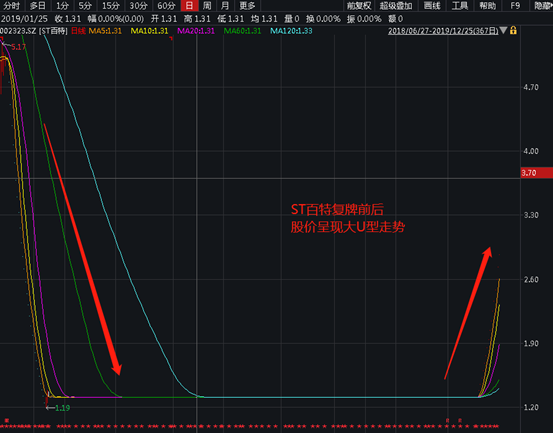Toggle the date range lock icon

point(513,30)
